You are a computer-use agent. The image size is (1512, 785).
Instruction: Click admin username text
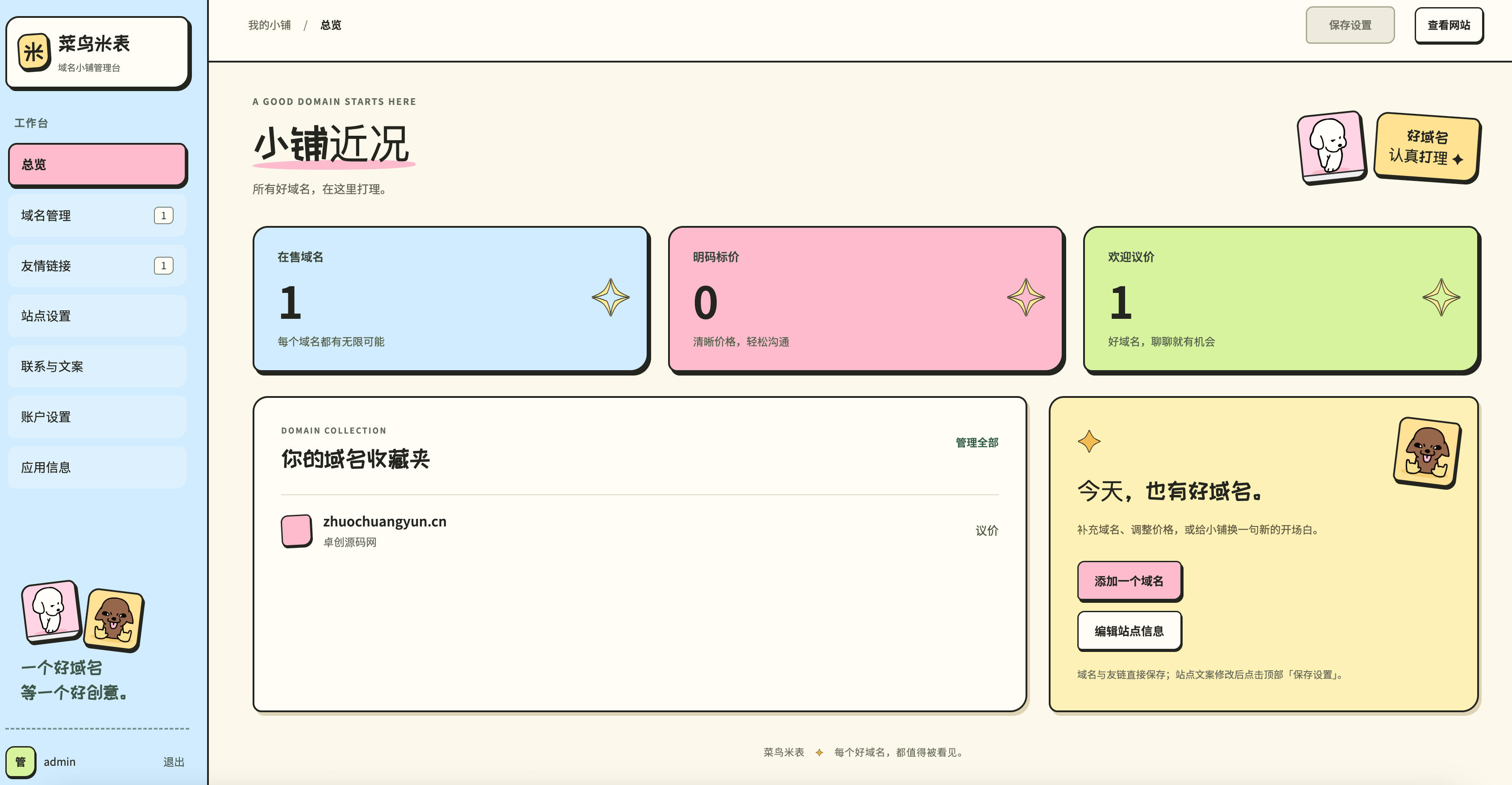59,761
